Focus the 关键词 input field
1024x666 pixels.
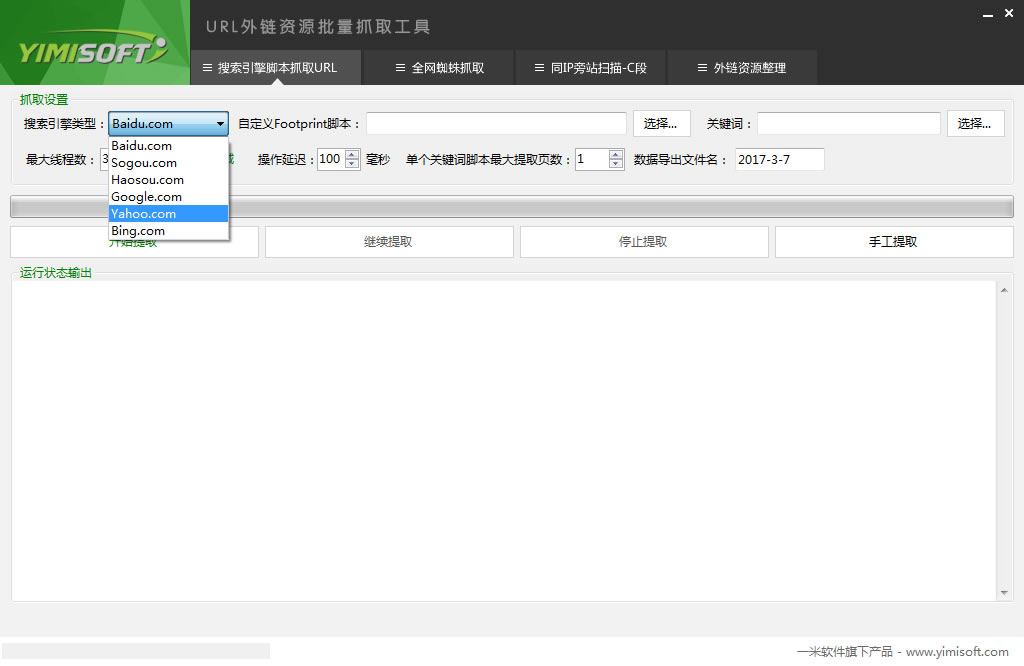tap(848, 123)
